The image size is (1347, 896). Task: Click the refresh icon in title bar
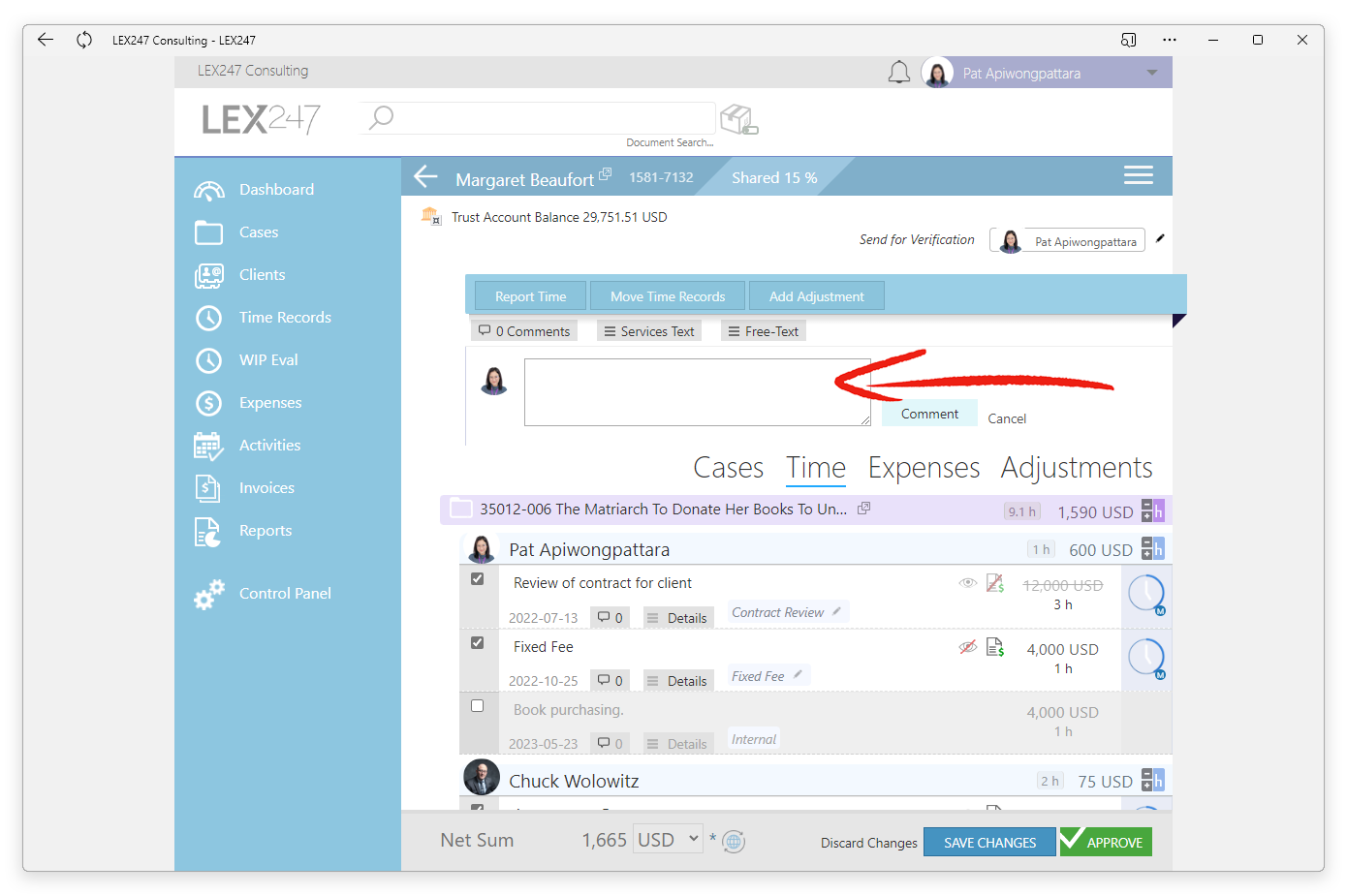click(84, 40)
